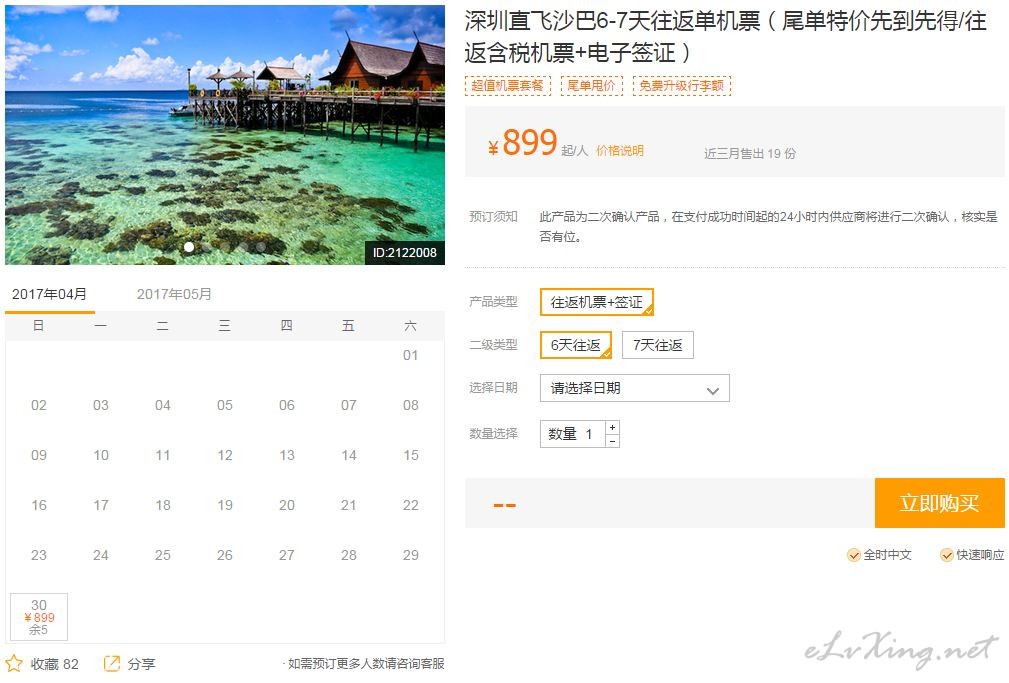Click calendar date 29
The image size is (1009, 683).
coord(411,555)
